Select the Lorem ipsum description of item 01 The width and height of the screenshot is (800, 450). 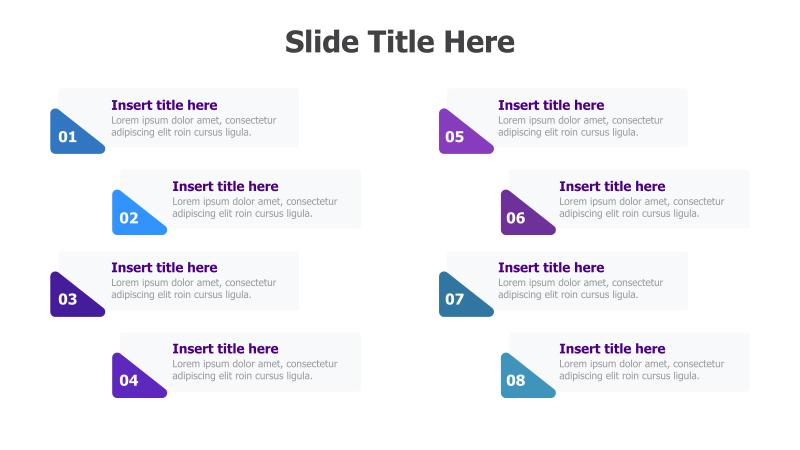(x=194, y=126)
